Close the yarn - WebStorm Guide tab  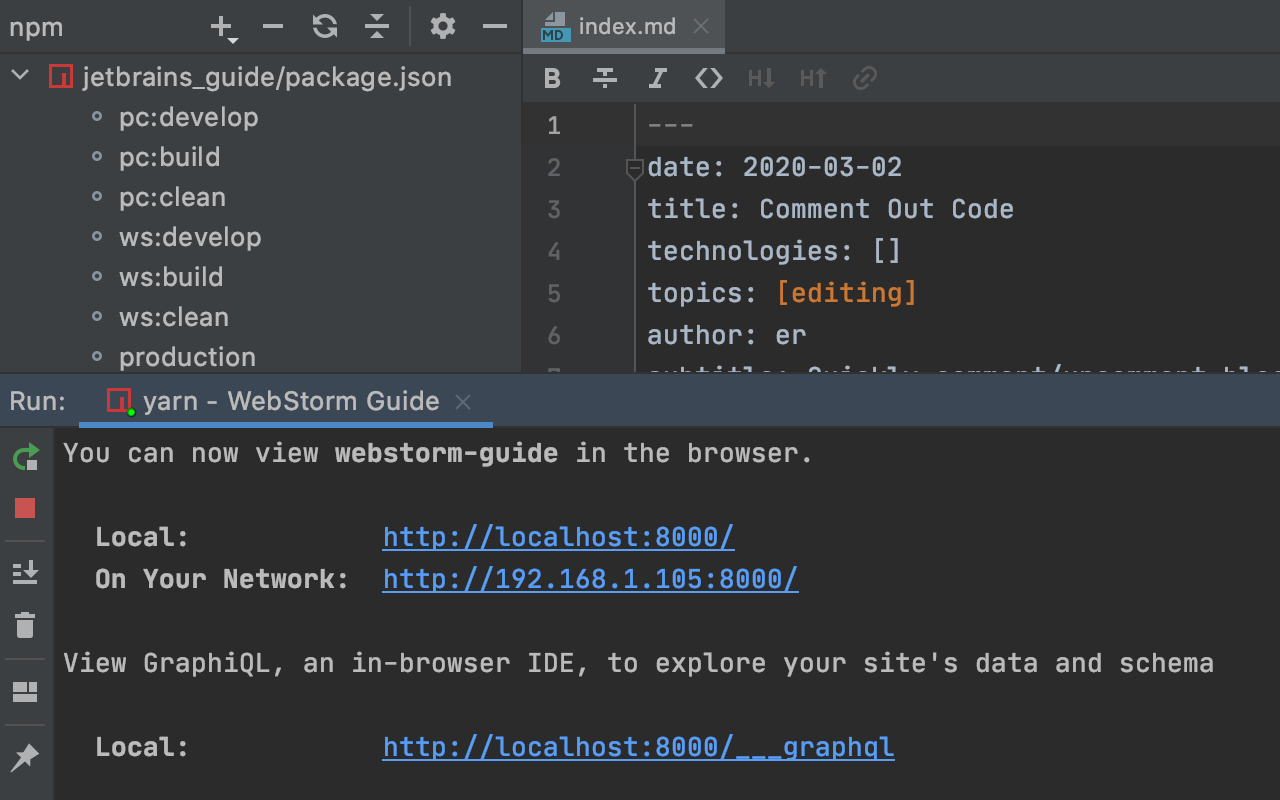463,402
